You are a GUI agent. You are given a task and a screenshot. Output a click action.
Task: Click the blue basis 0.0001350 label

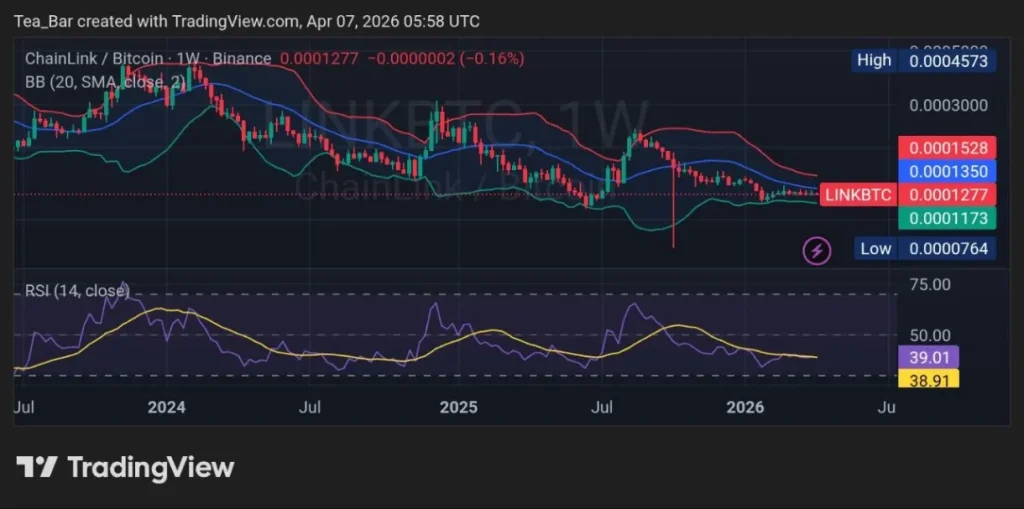[947, 171]
